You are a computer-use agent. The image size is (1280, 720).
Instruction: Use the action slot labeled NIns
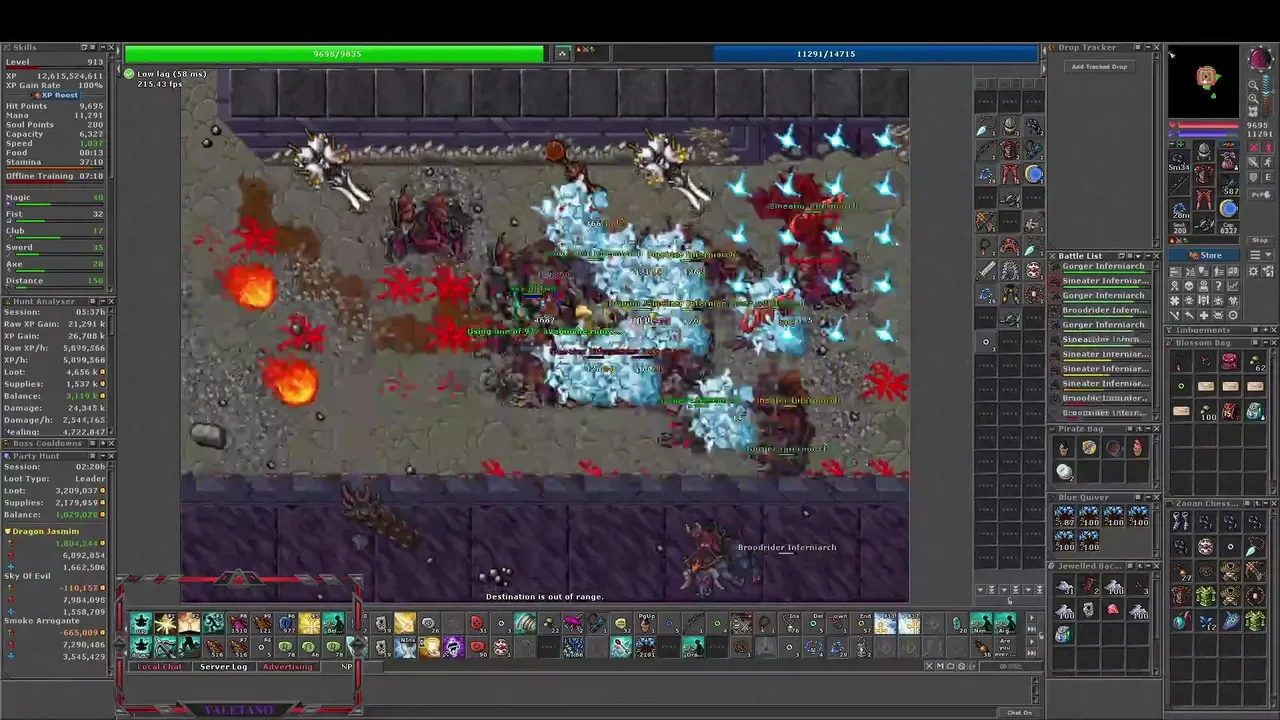tap(405, 647)
